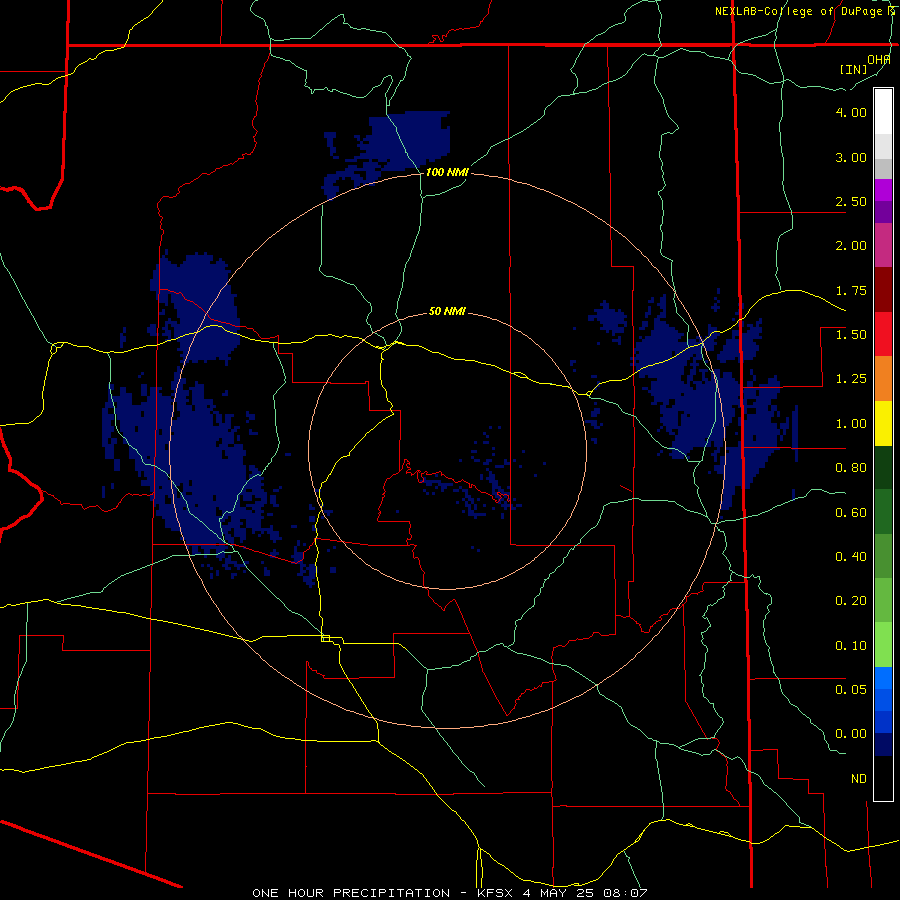Select the 1.75 legend value

coord(851,290)
